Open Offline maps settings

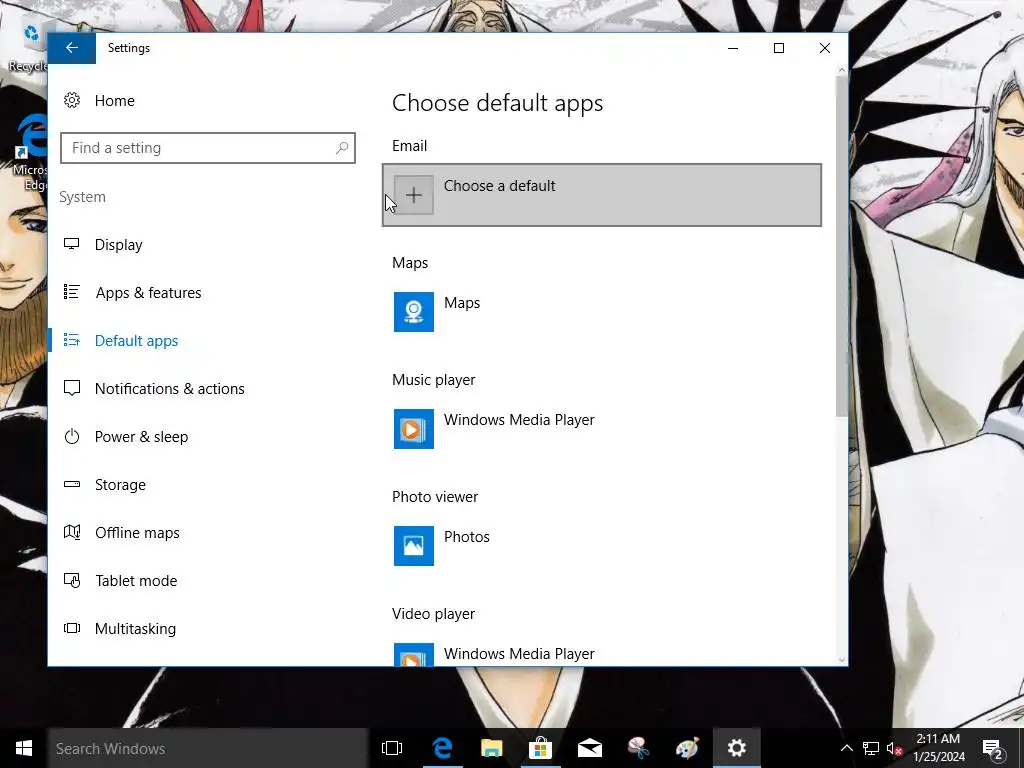[137, 533]
